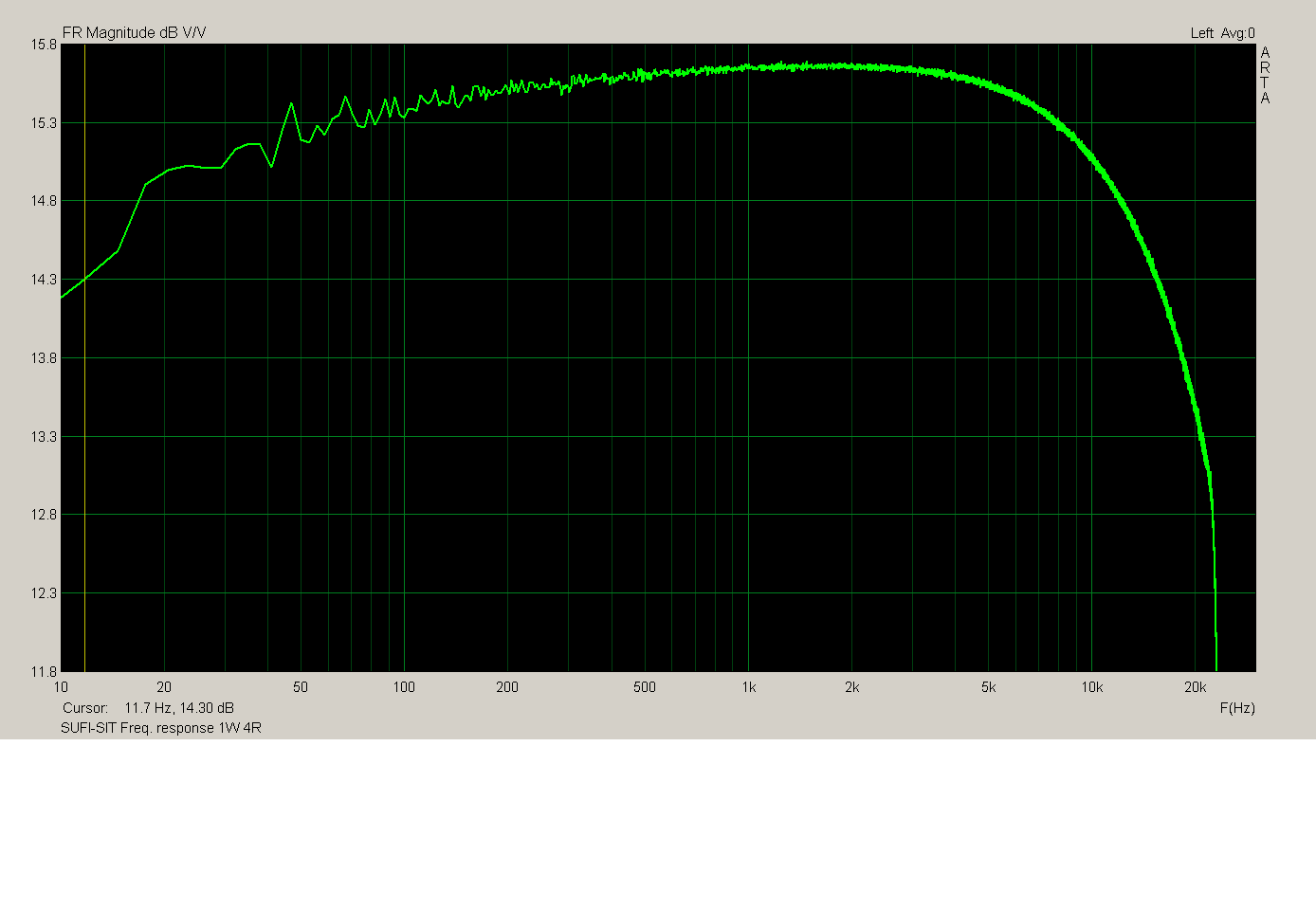Click the 'Left Avg:0' label

tap(1222, 33)
